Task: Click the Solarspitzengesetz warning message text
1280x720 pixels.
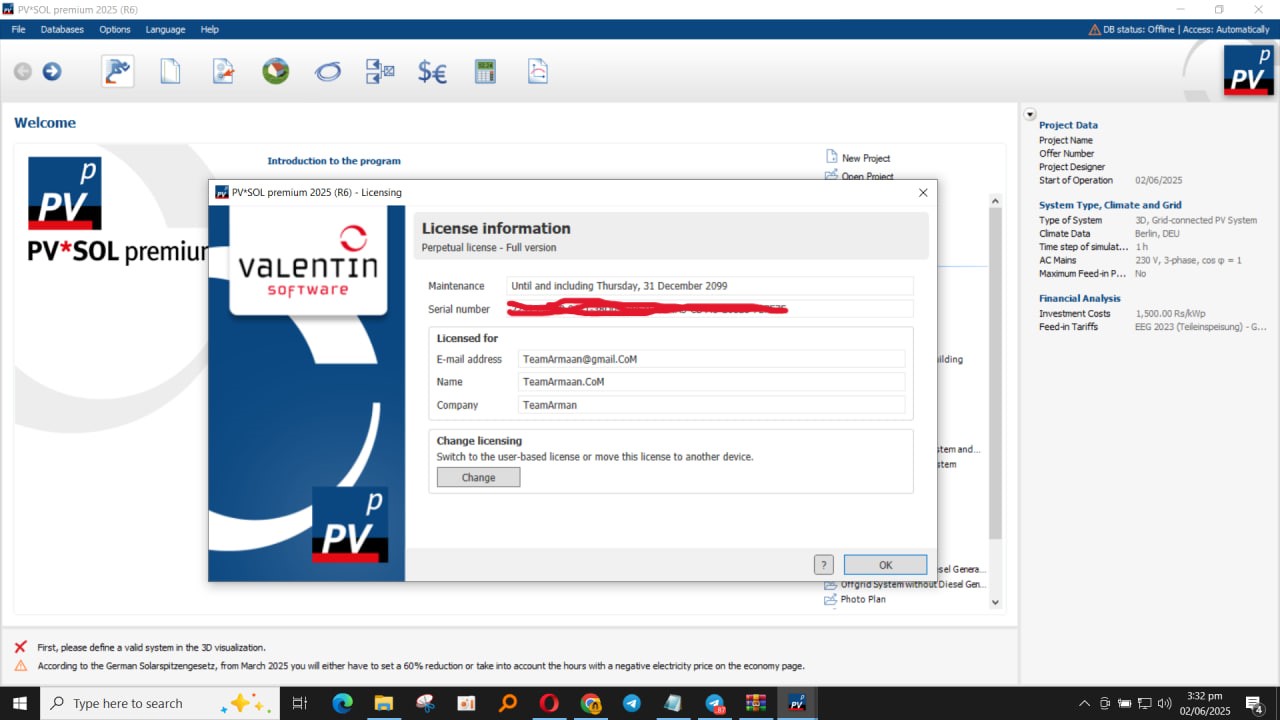Action: point(421,665)
